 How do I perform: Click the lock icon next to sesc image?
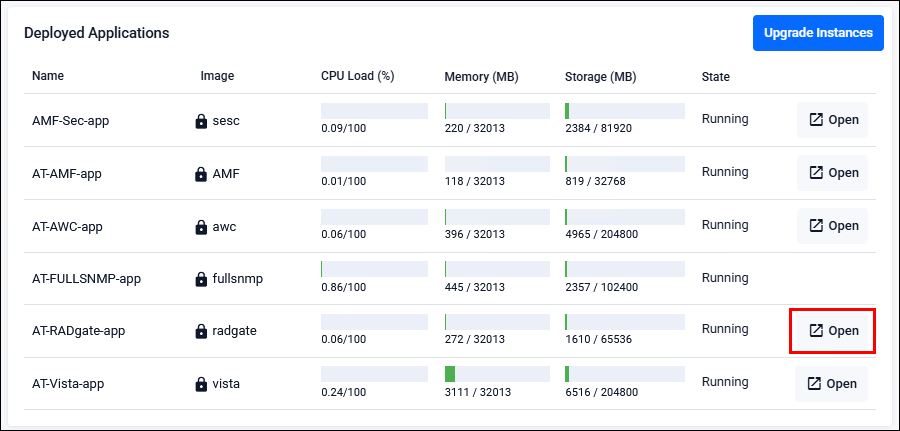coord(201,121)
